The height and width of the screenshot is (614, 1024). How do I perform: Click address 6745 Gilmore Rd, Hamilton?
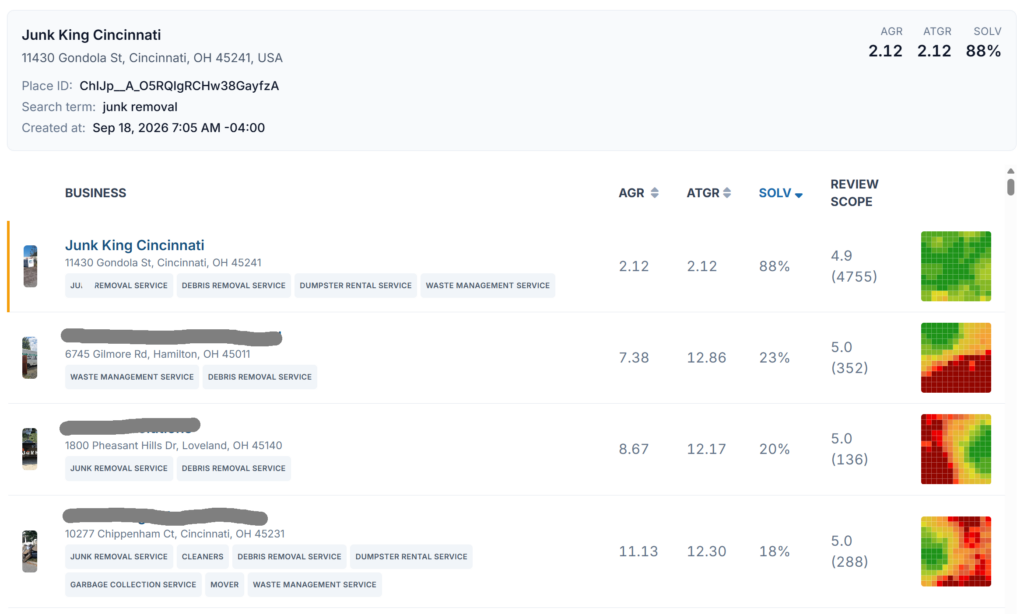tap(157, 354)
